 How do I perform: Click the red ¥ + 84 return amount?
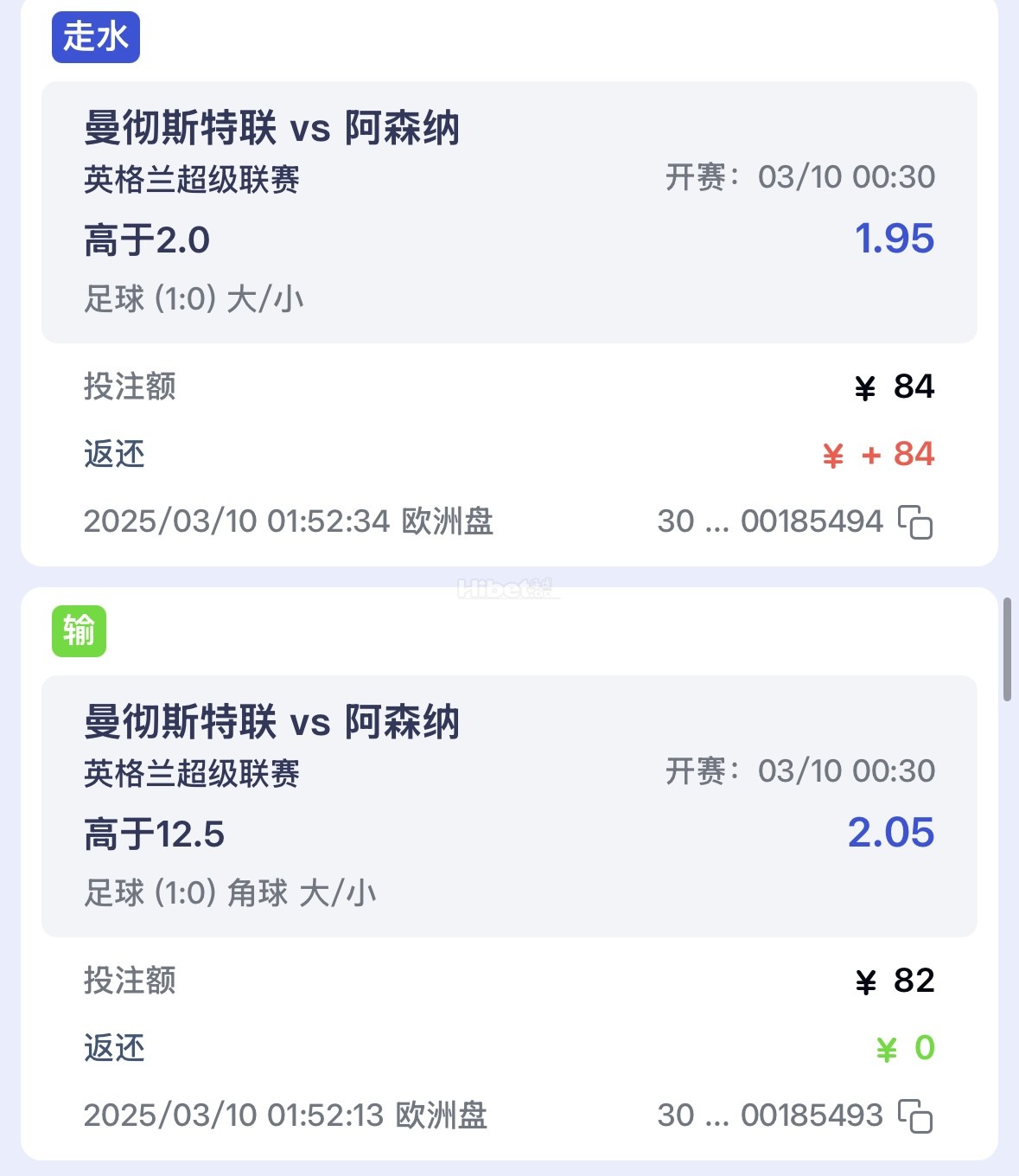(878, 455)
